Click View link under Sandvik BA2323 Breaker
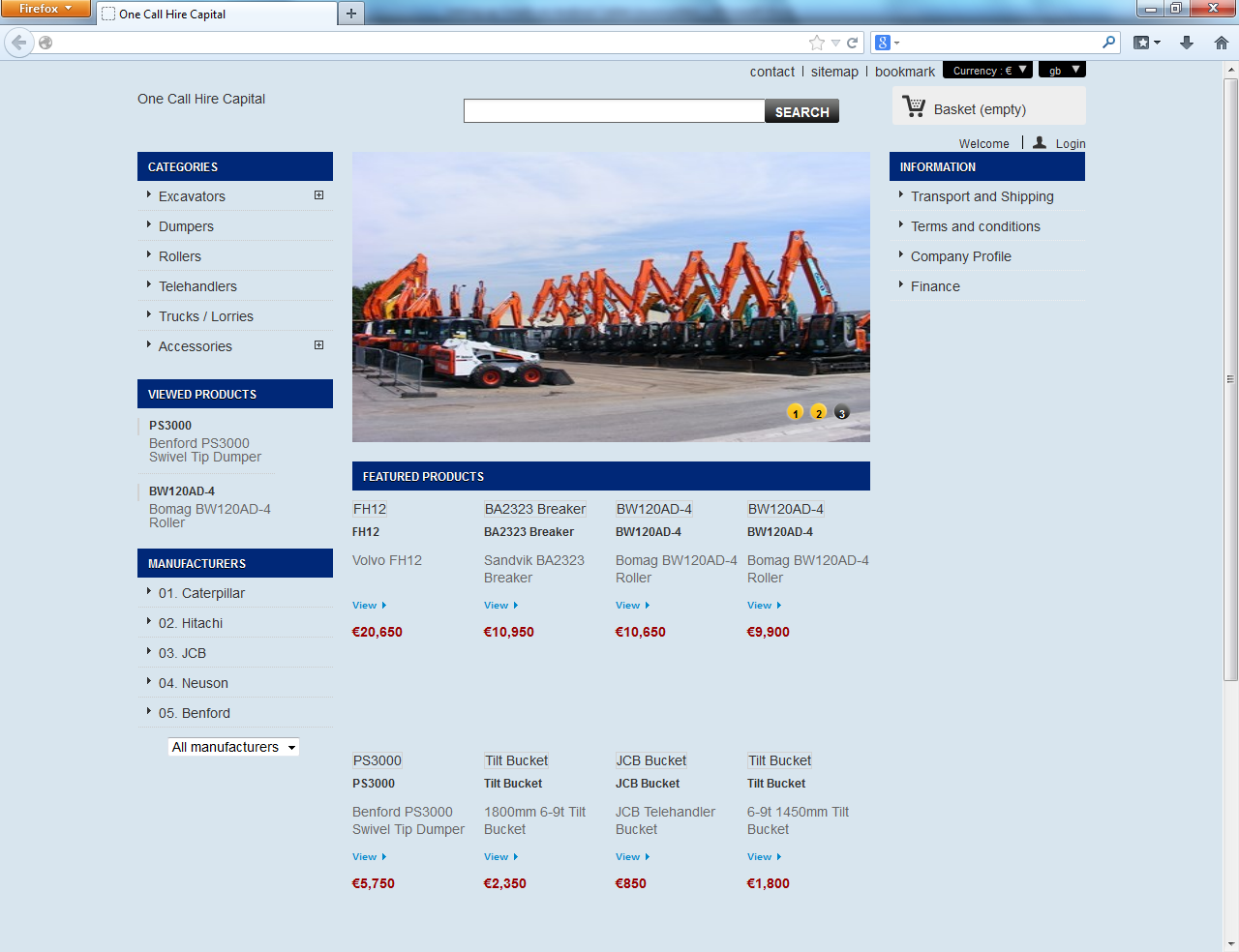This screenshot has height=952, width=1239. [500, 606]
